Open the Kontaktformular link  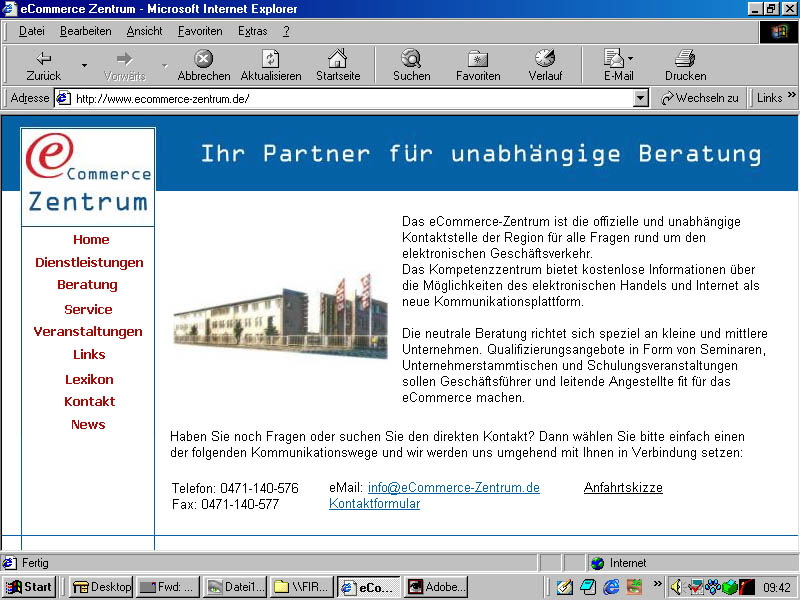[x=374, y=504]
